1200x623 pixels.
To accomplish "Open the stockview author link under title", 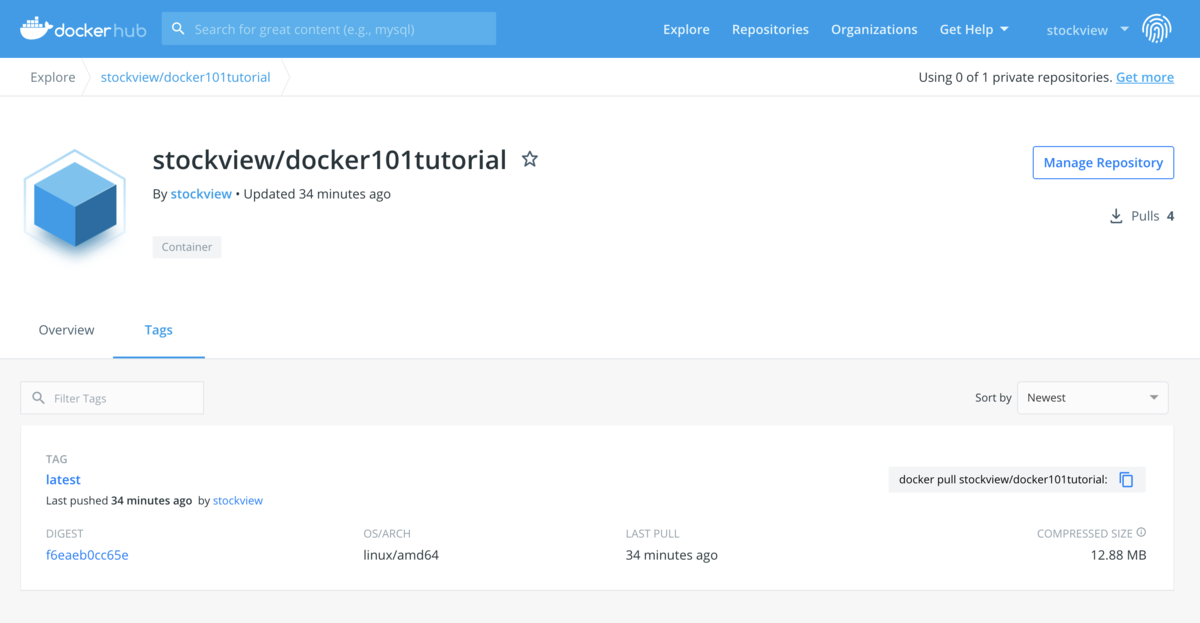I will (201, 194).
